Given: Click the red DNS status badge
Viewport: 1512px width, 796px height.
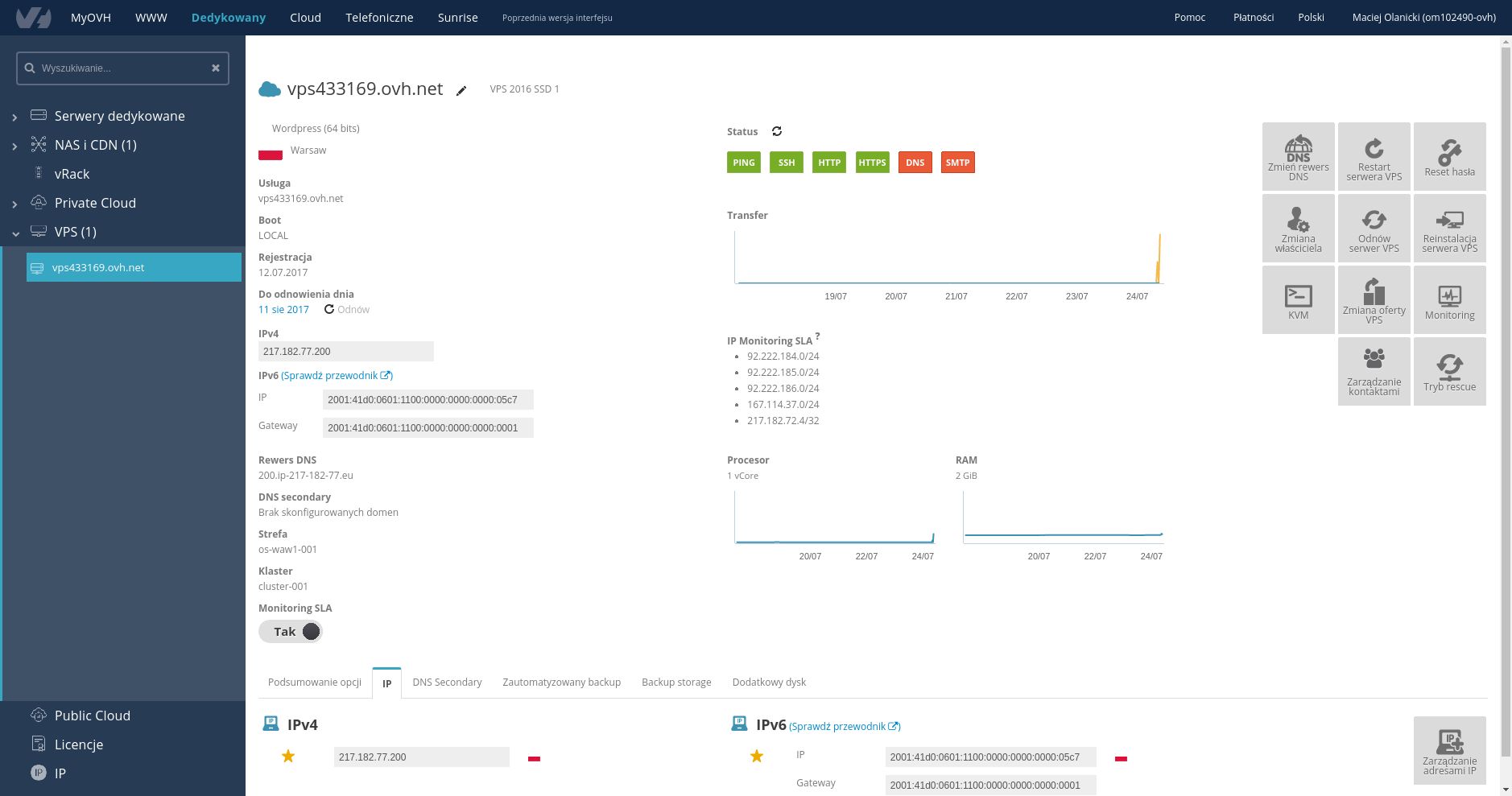Looking at the screenshot, I should 915,163.
